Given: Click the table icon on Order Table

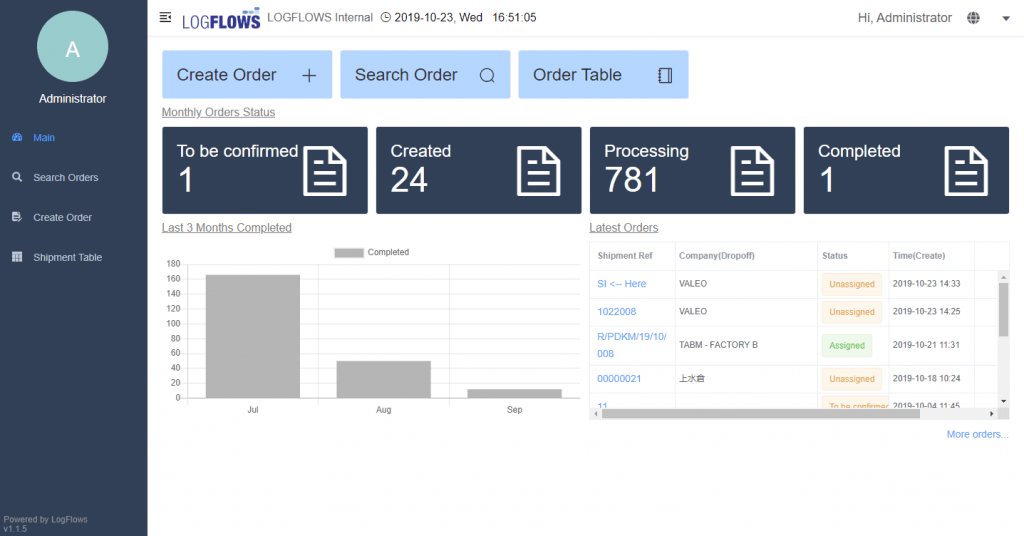Looking at the screenshot, I should [x=665, y=76].
